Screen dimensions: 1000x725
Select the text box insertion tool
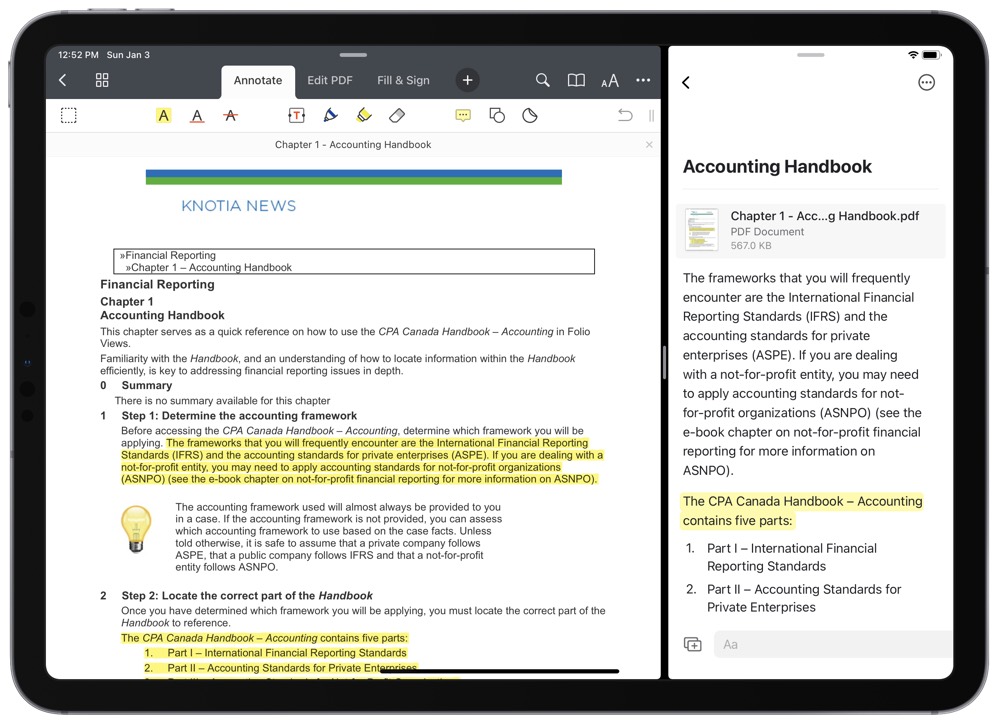tap(297, 115)
